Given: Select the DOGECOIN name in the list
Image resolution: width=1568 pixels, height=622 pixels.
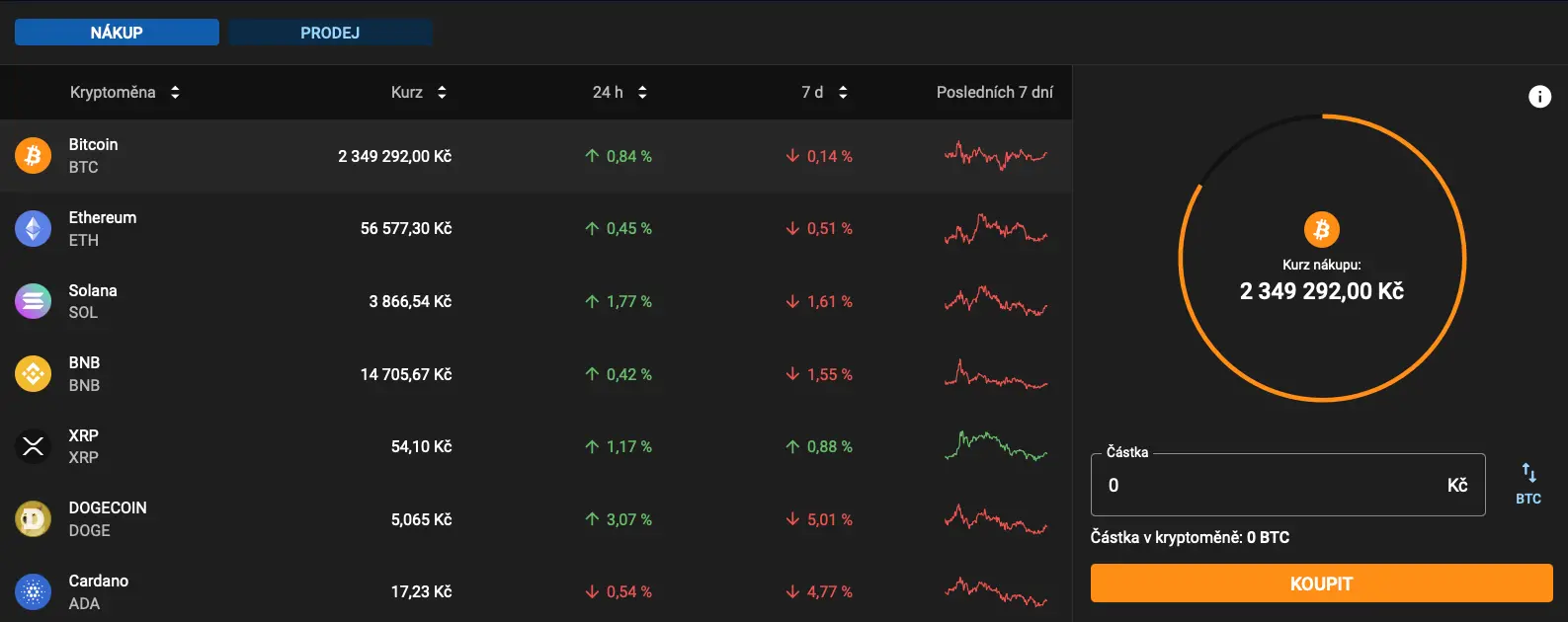Looking at the screenshot, I should point(108,507).
